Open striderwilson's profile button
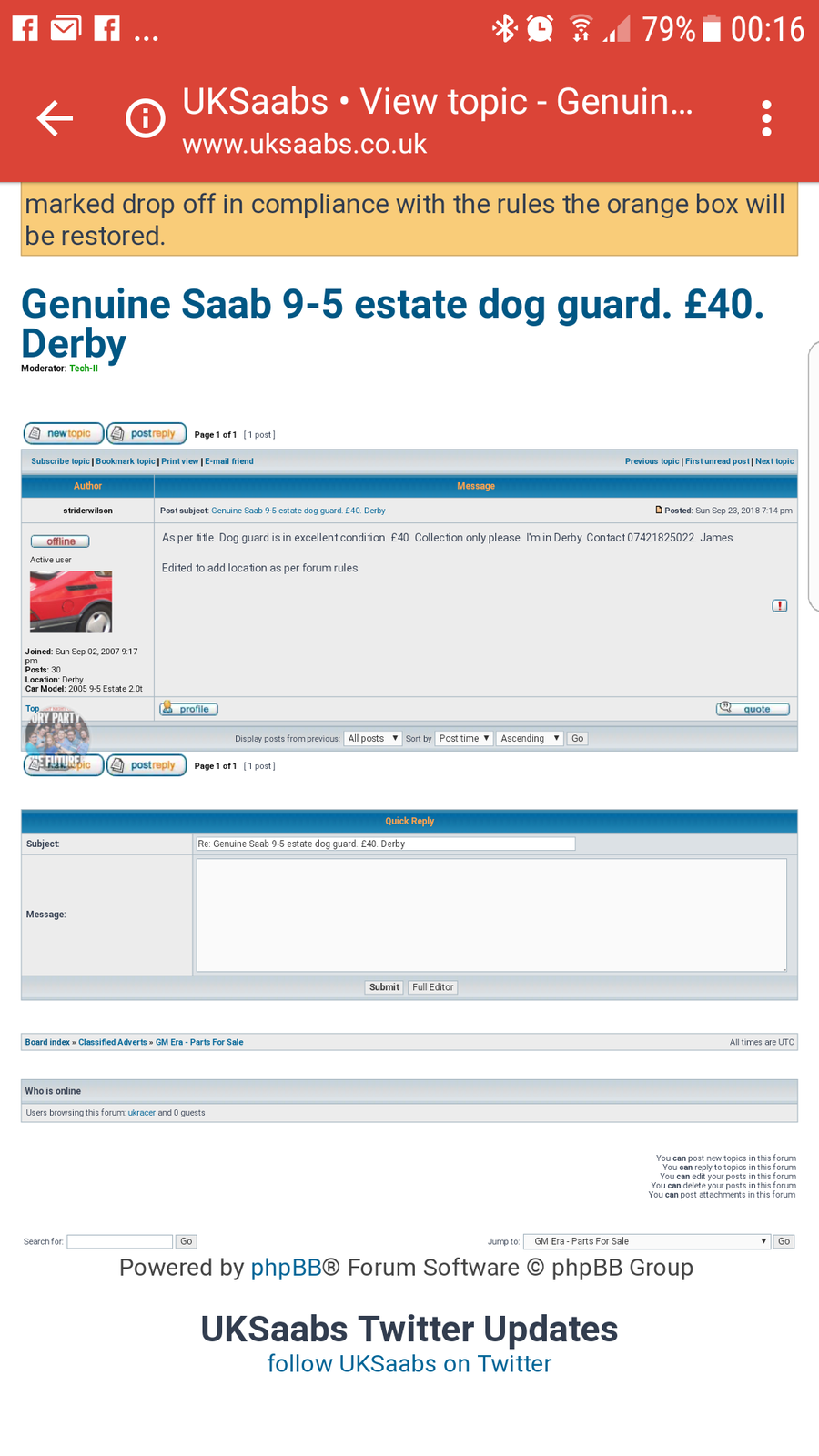The height and width of the screenshot is (1456, 819). [x=188, y=709]
